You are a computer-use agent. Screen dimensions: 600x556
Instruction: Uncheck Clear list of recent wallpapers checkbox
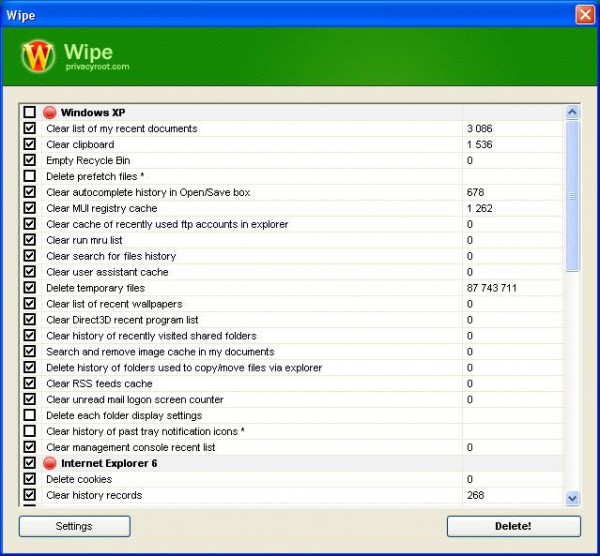tap(29, 304)
